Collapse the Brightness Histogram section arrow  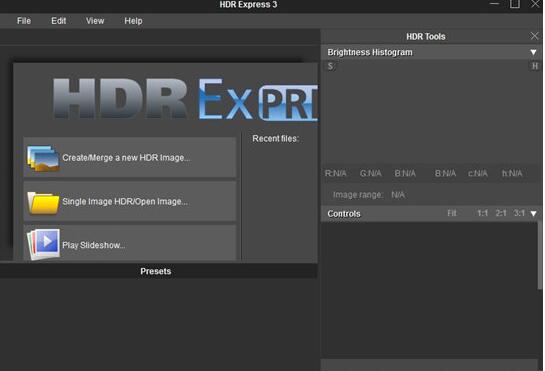pos(533,52)
